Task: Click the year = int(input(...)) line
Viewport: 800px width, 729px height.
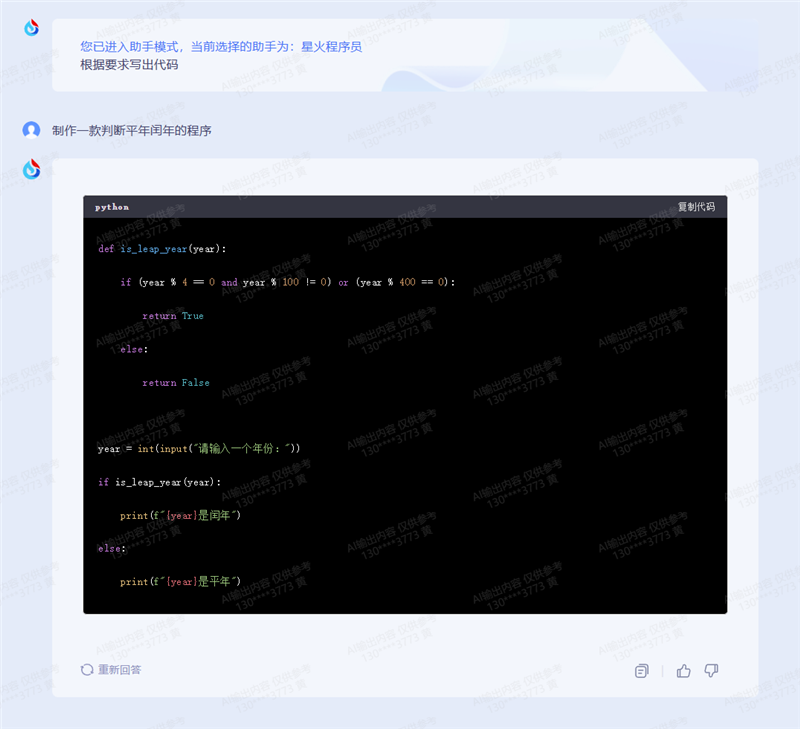Action: (x=199, y=448)
